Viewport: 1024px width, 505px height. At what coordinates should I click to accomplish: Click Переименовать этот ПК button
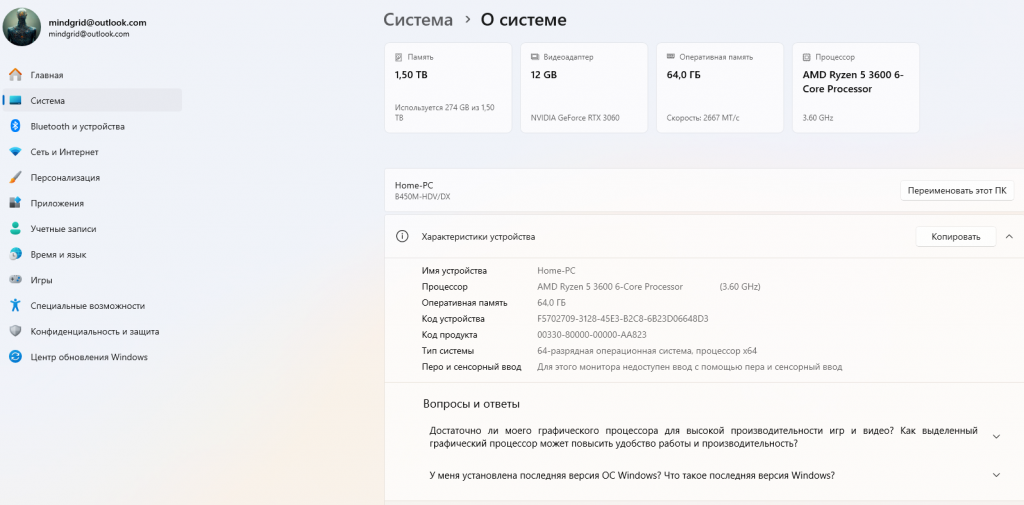956,190
